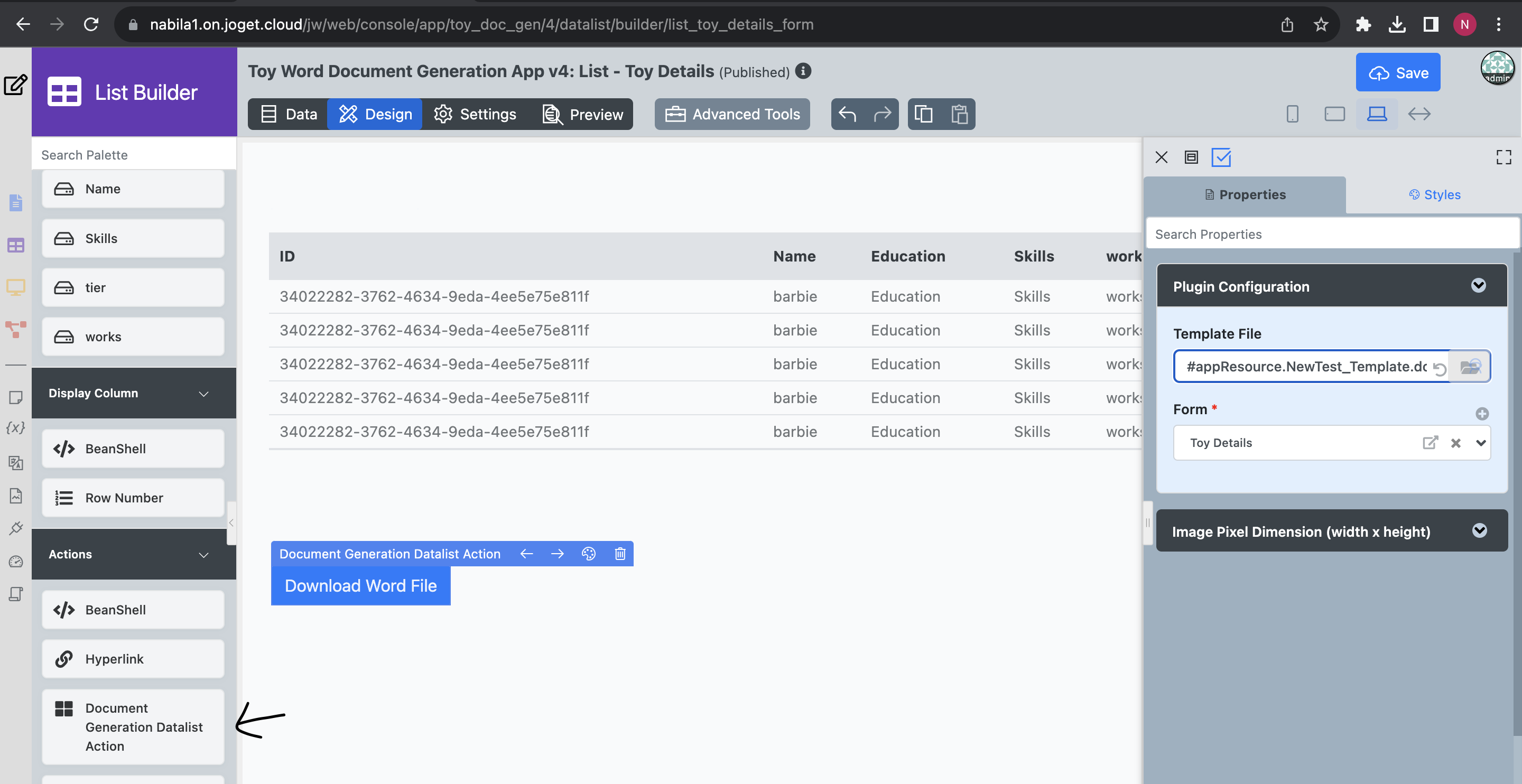The image size is (1522, 784).
Task: Open the Form dropdown showing Toy Details
Action: [1481, 443]
